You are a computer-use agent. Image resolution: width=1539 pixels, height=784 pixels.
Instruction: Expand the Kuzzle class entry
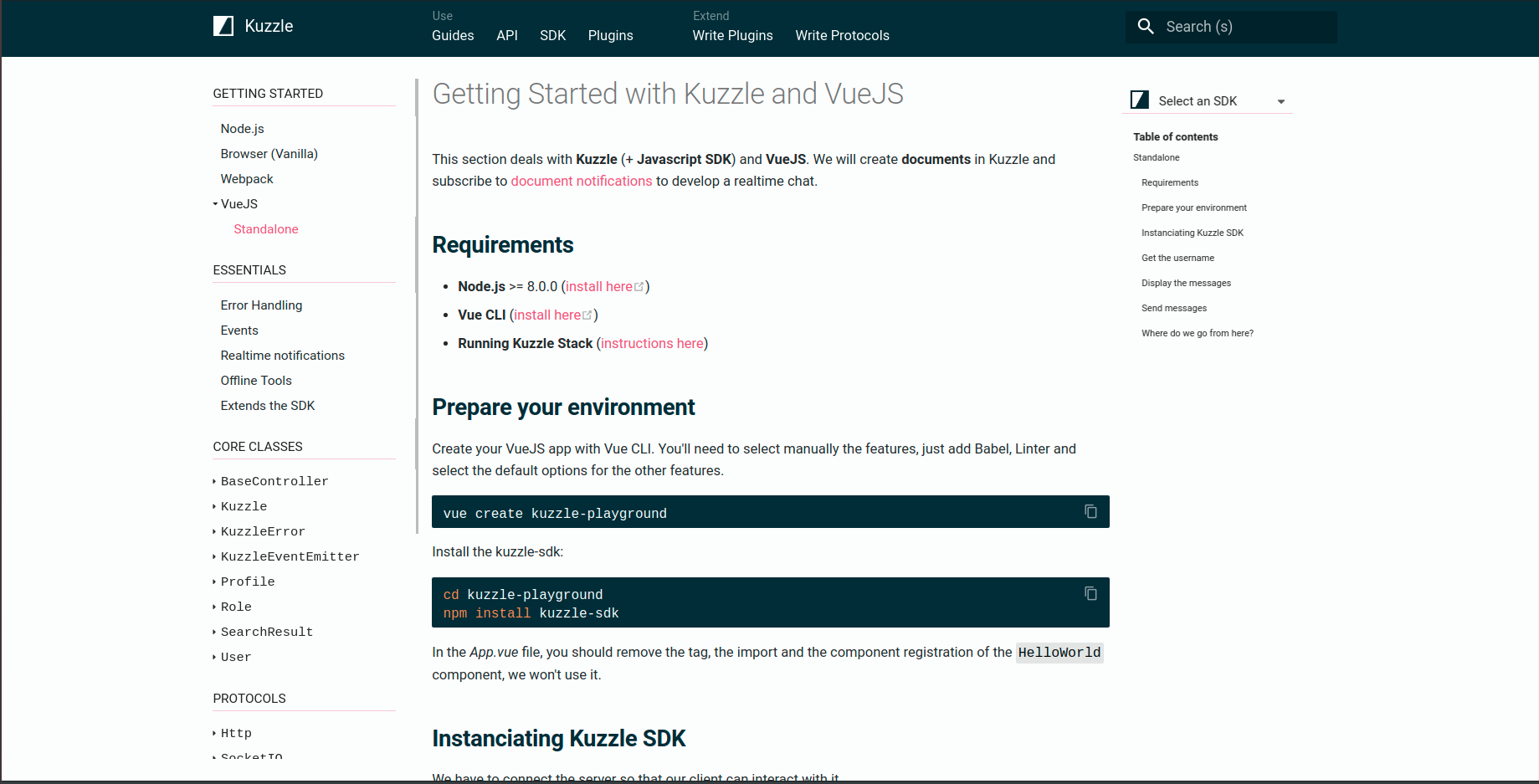pyautogui.click(x=214, y=507)
